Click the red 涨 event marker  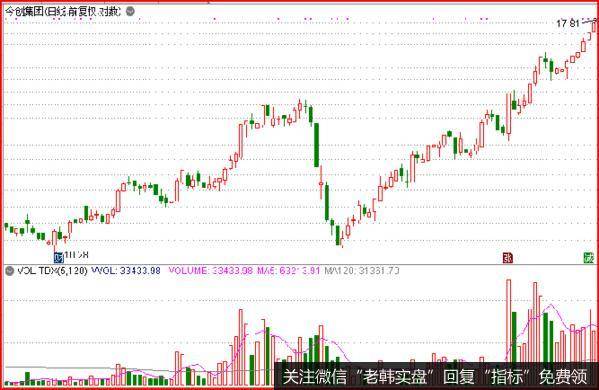507,257
